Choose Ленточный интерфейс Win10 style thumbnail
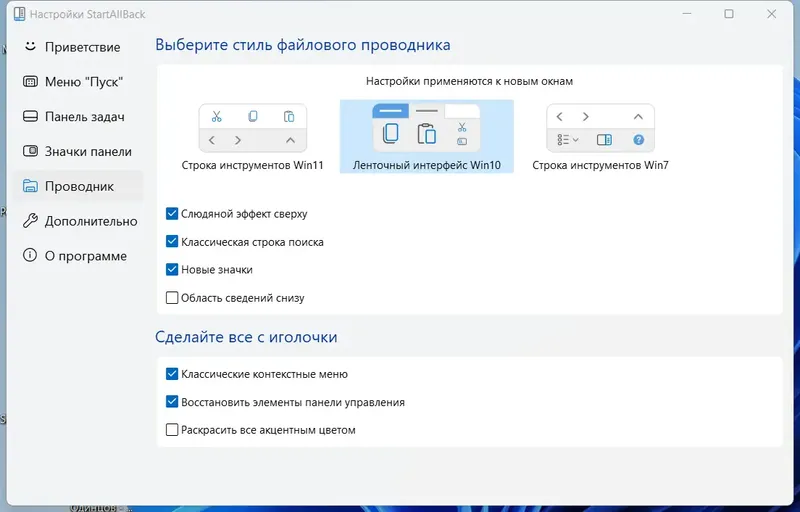Image resolution: width=800 pixels, height=512 pixels. (x=427, y=128)
